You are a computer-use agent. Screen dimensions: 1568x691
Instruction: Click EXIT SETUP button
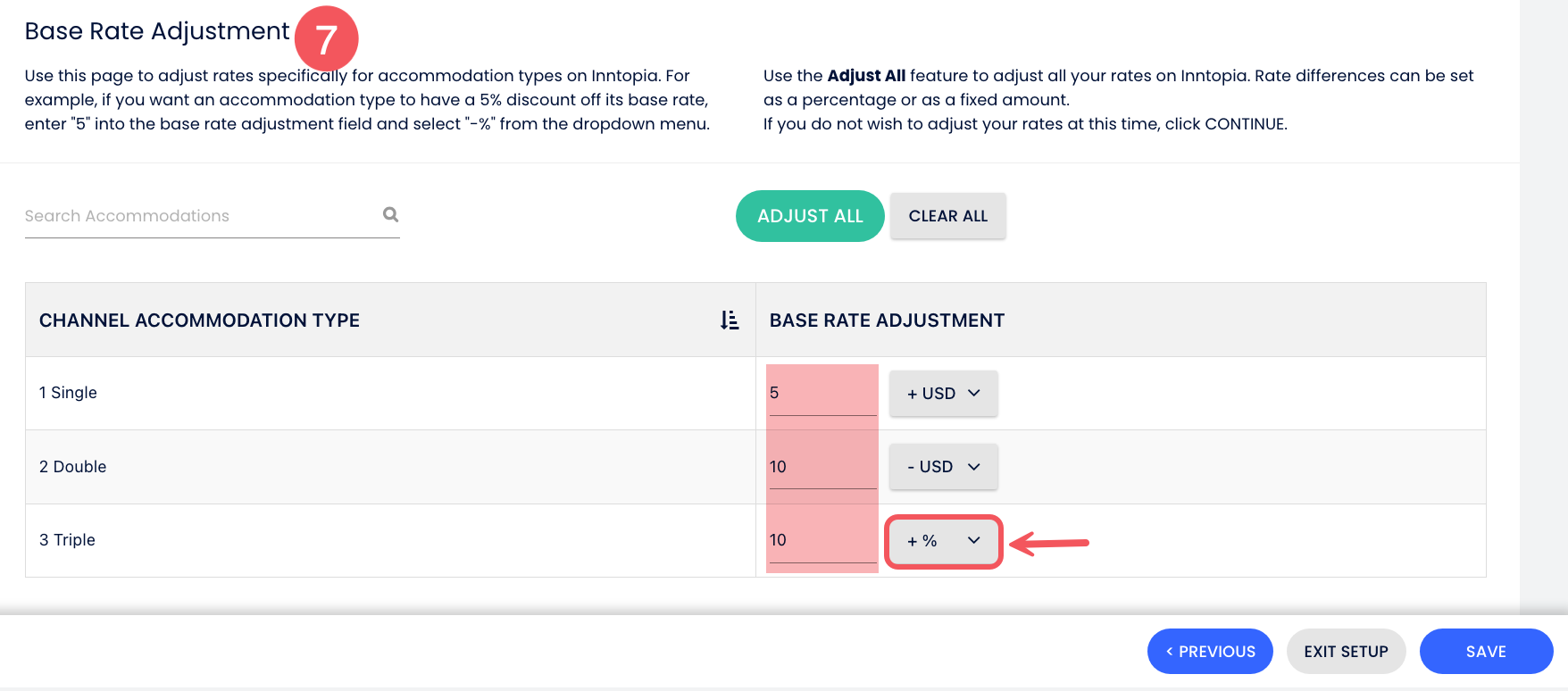click(x=1346, y=652)
